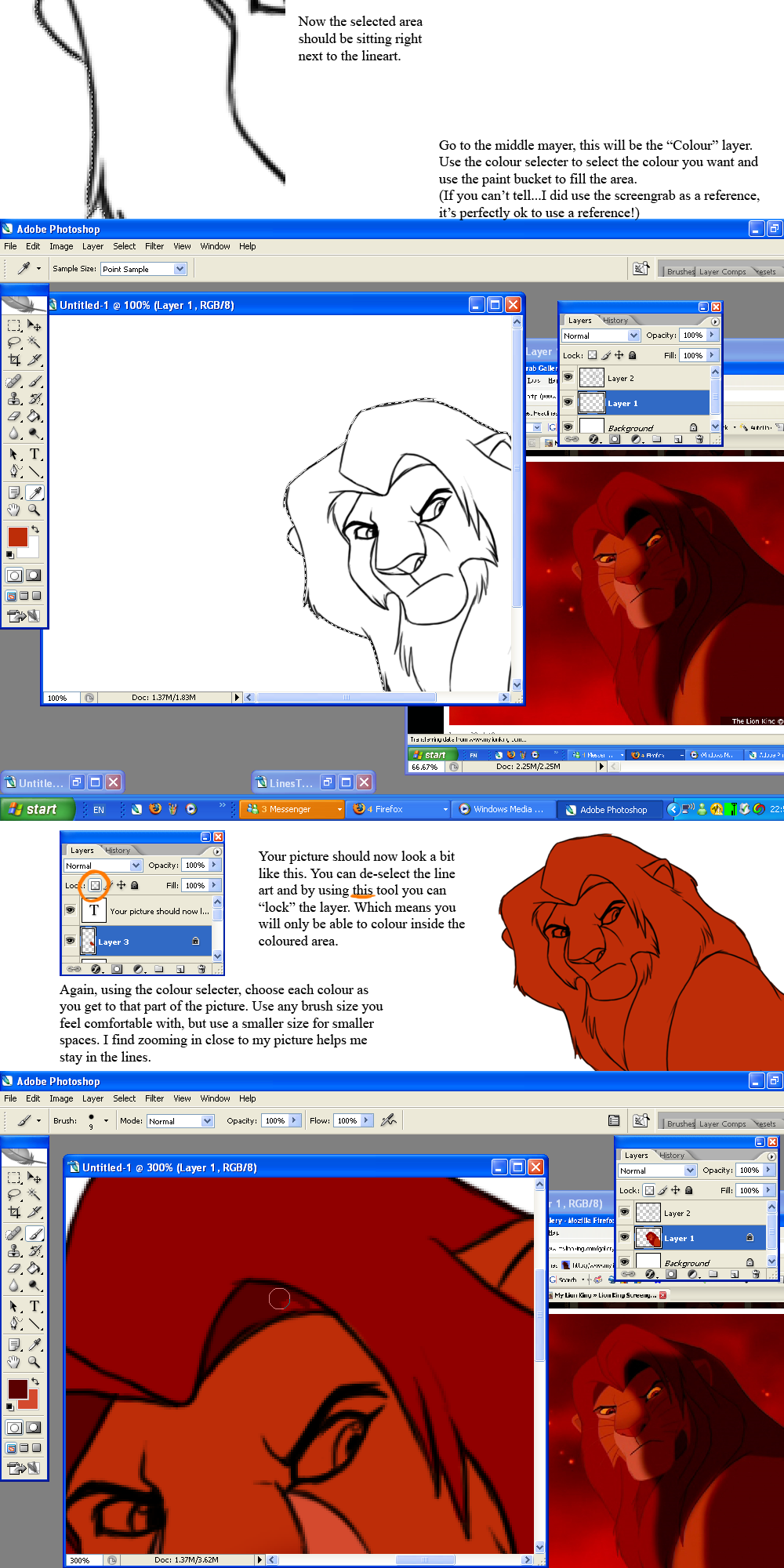
Task: Open the Brush preset picker arrow
Action: click(106, 1120)
